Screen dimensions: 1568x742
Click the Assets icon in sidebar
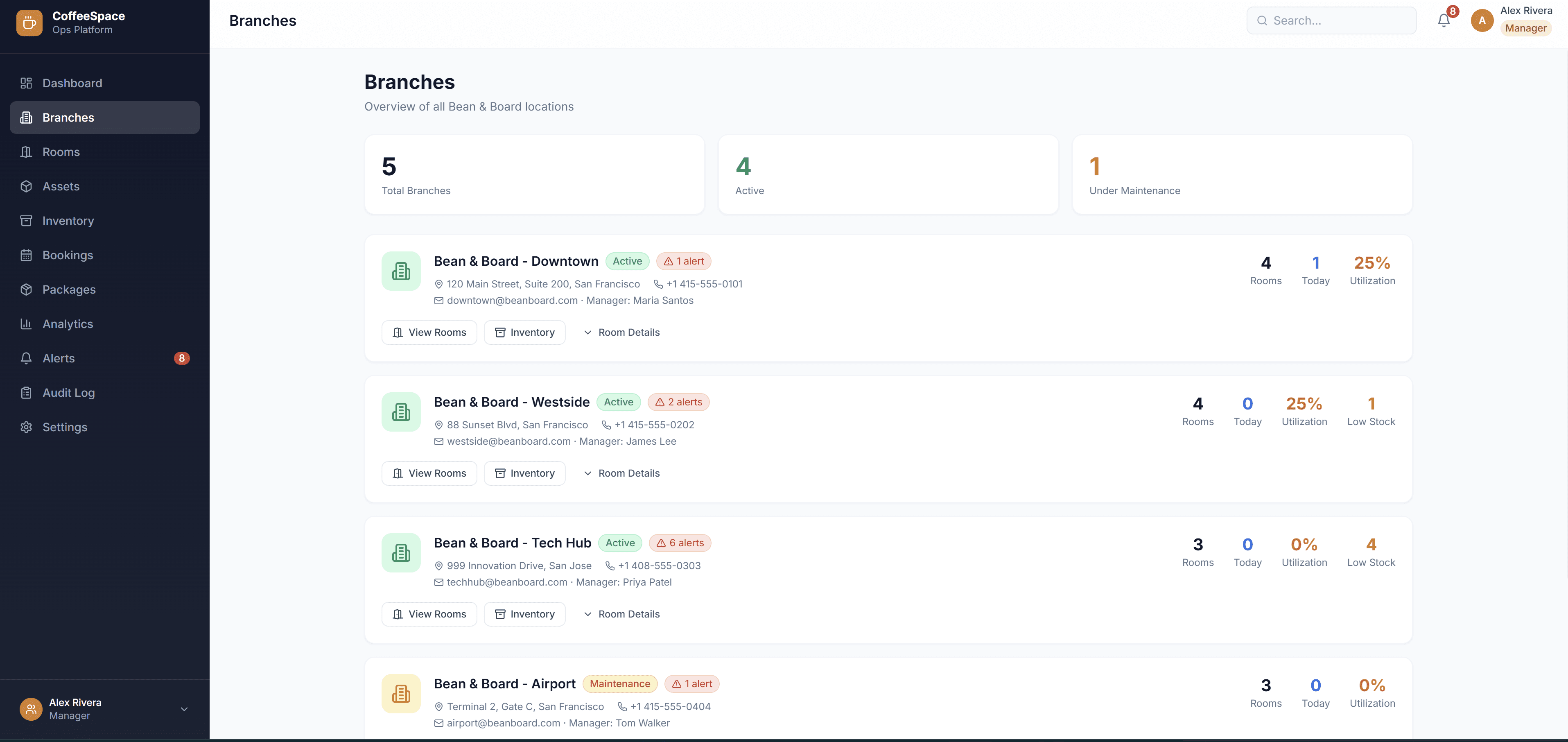click(27, 186)
